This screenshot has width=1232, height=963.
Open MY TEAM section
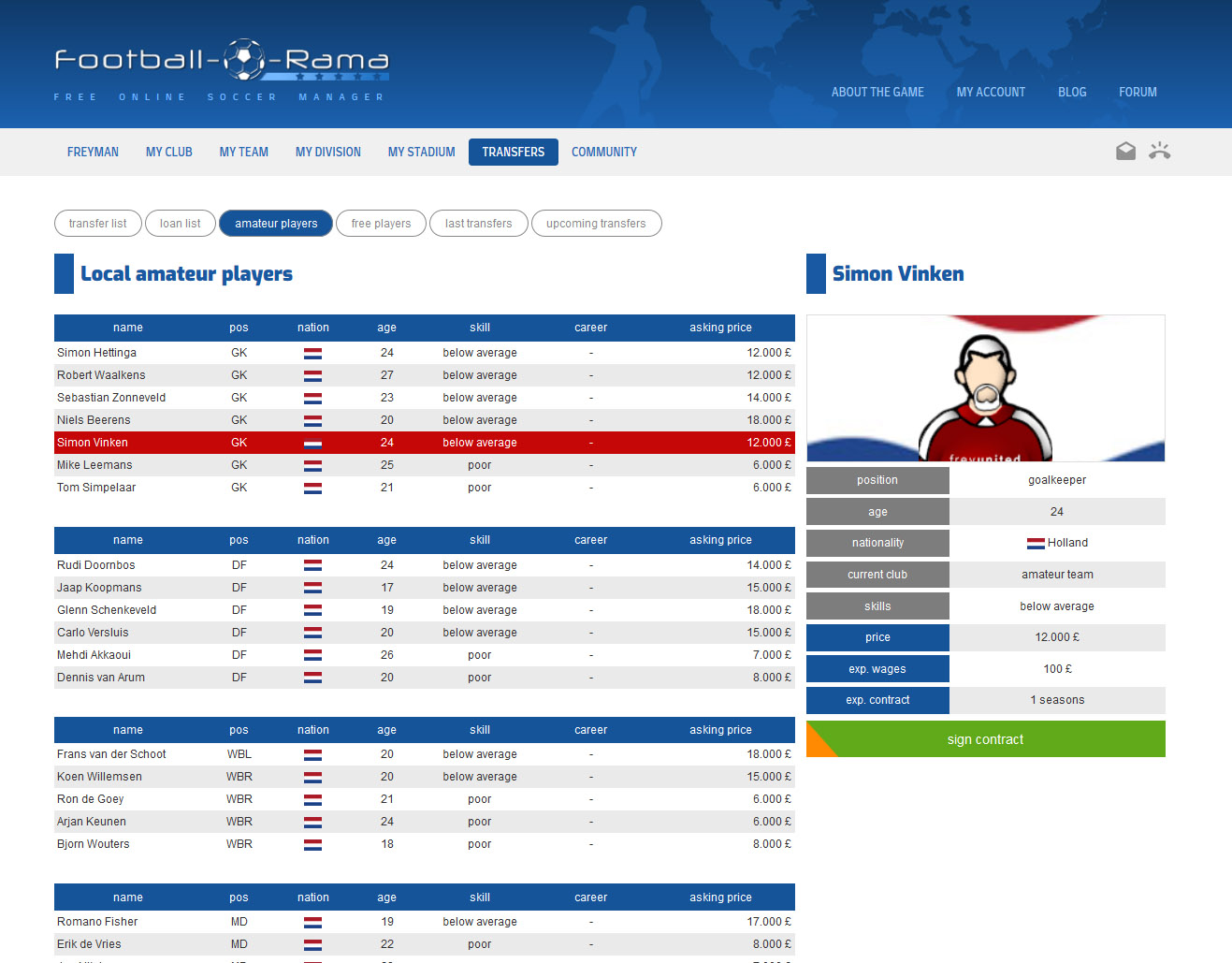coord(244,152)
